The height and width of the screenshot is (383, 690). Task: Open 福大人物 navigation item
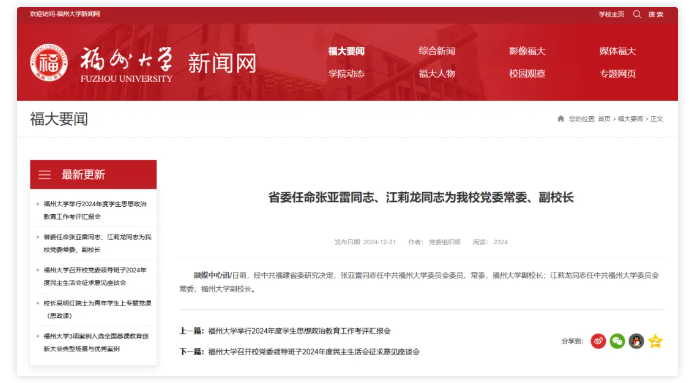437,74
